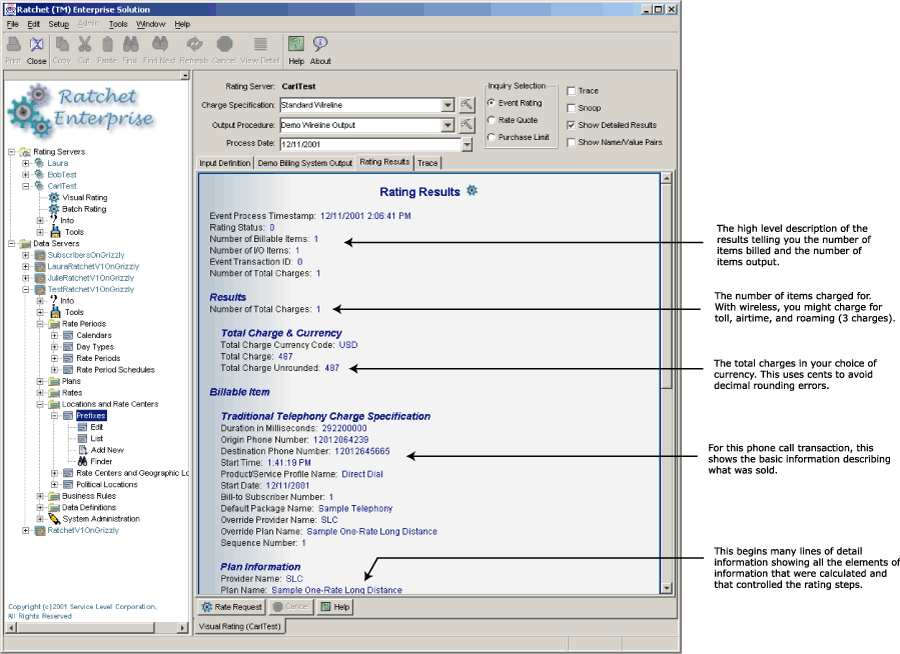Screen dimensions: 900x654
Task: Open the Tools menu
Action: pyautogui.click(x=118, y=24)
